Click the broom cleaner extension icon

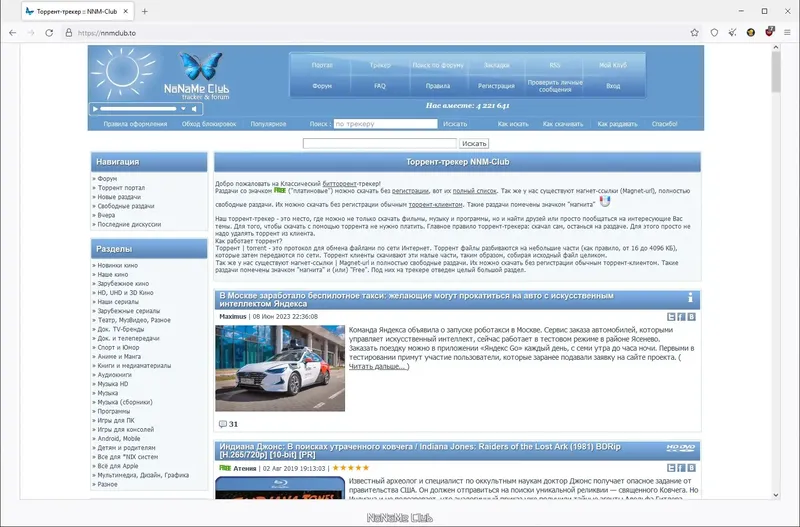732,33
